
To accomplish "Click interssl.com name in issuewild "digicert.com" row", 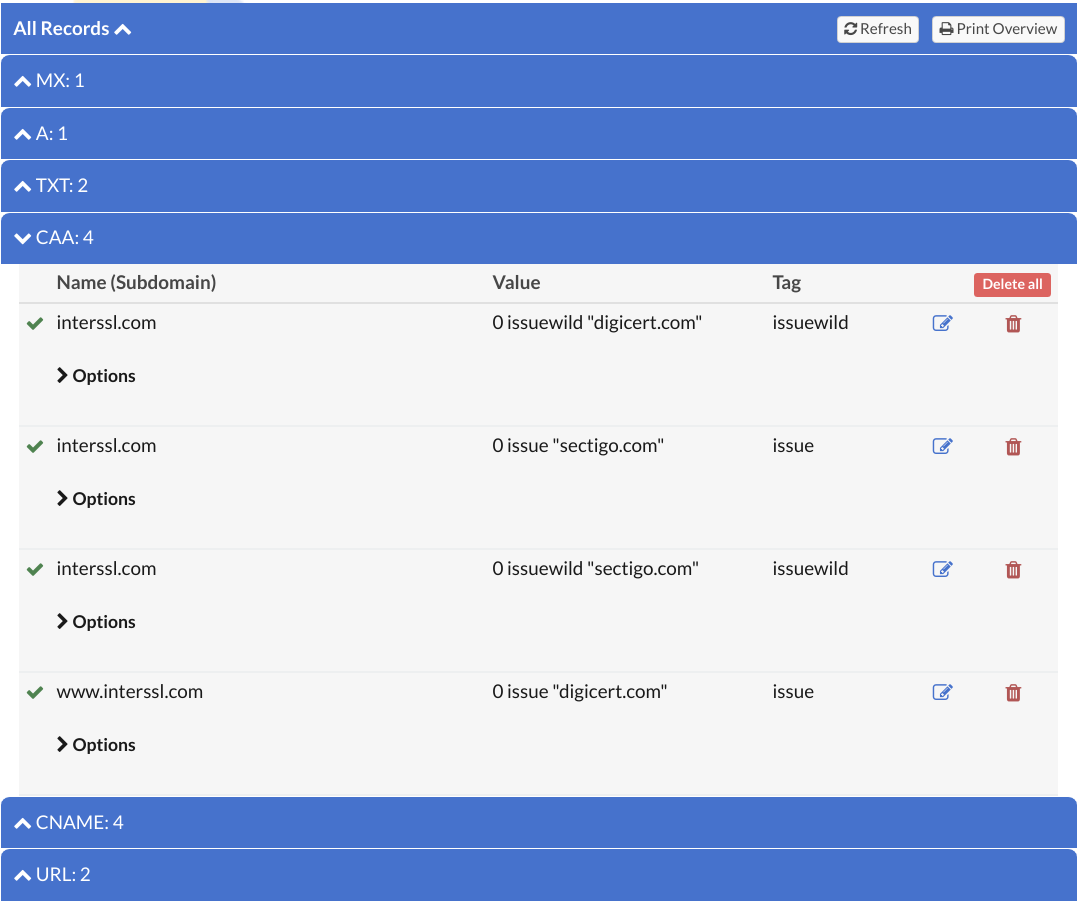I will point(106,323).
